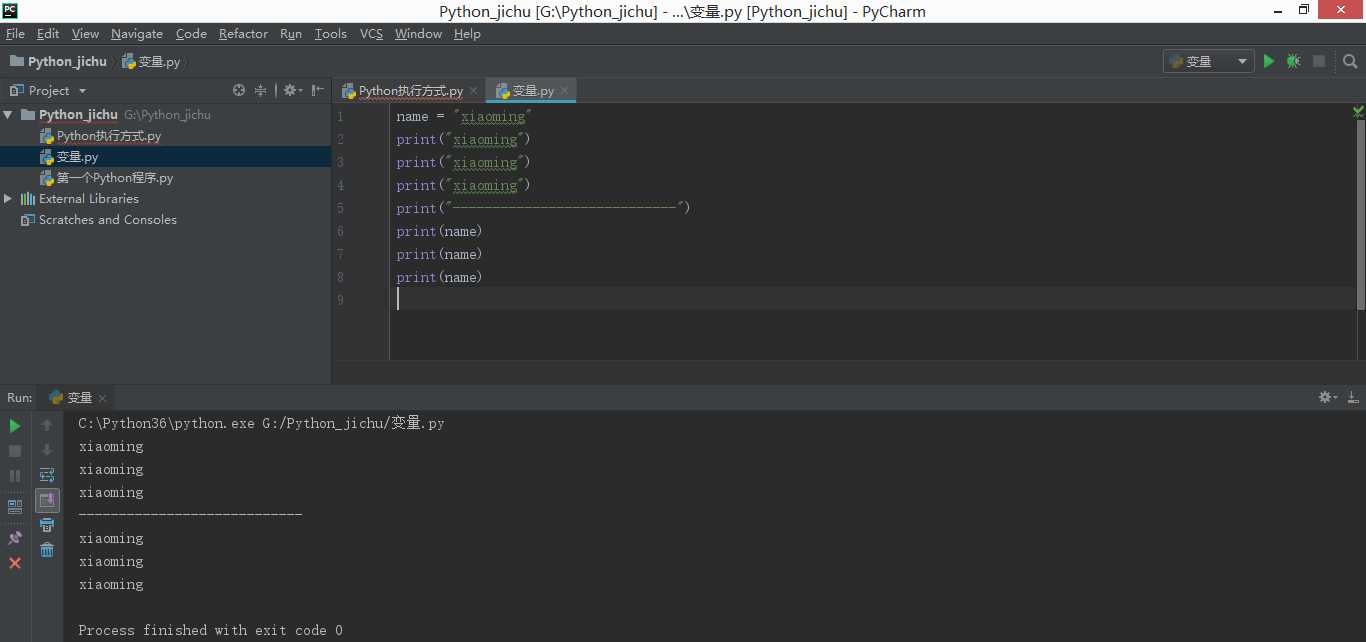
Task: Toggle scroll to end in console
Action: [x=47, y=500]
